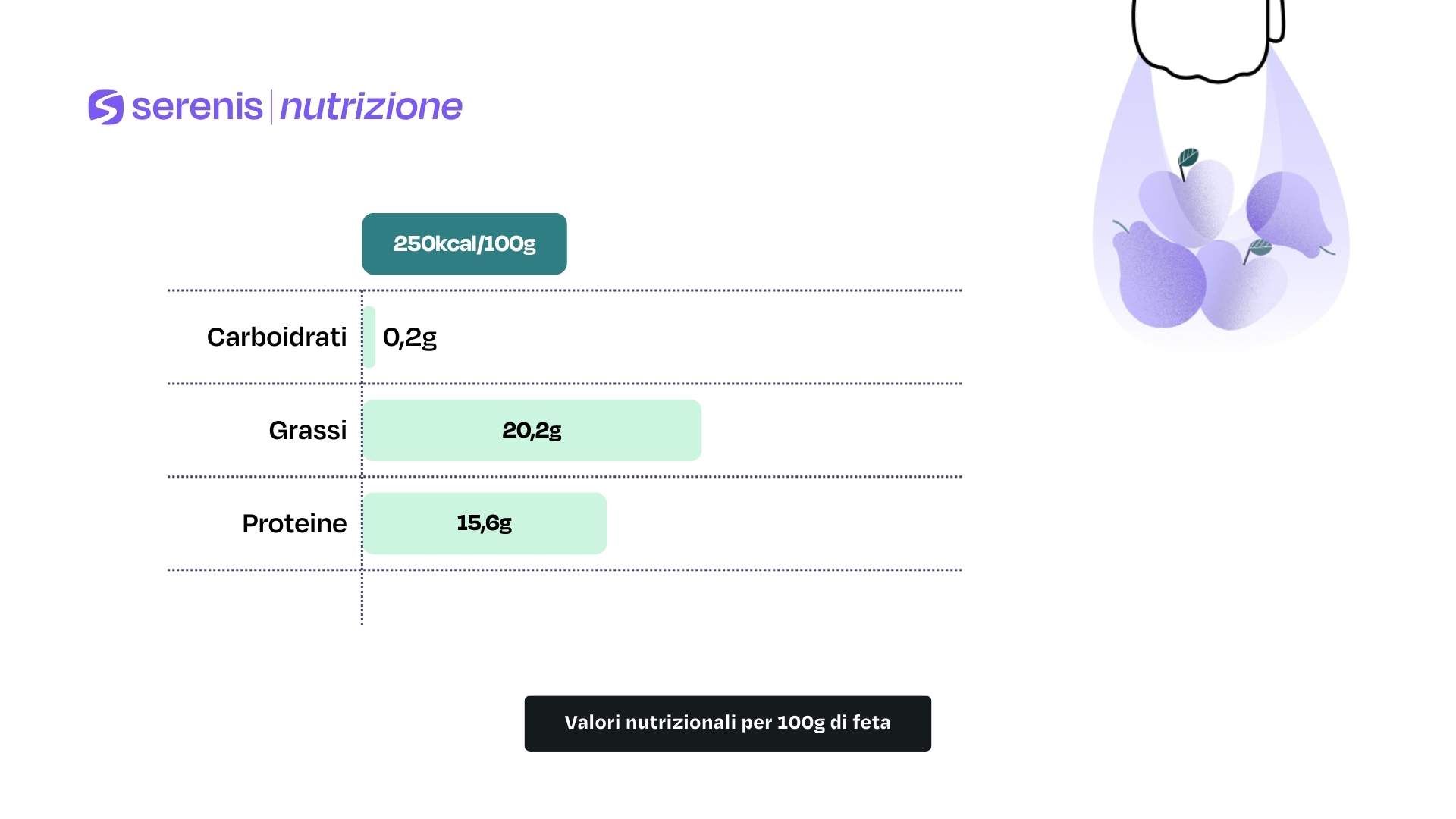Click the green leaf on the top apple
This screenshot has height=819, width=1456.
click(1188, 158)
